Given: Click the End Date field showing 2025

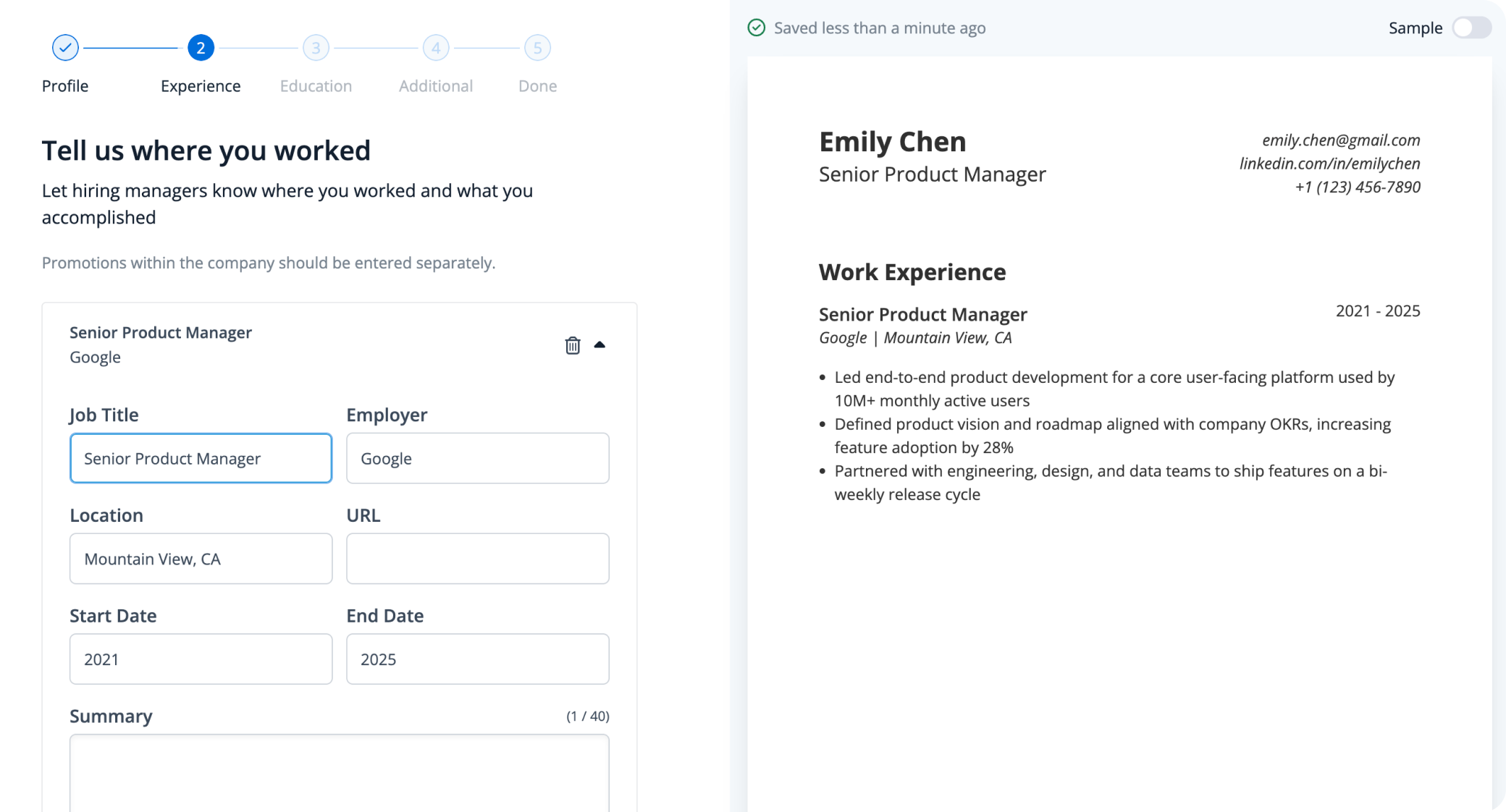Looking at the screenshot, I should pyautogui.click(x=477, y=659).
